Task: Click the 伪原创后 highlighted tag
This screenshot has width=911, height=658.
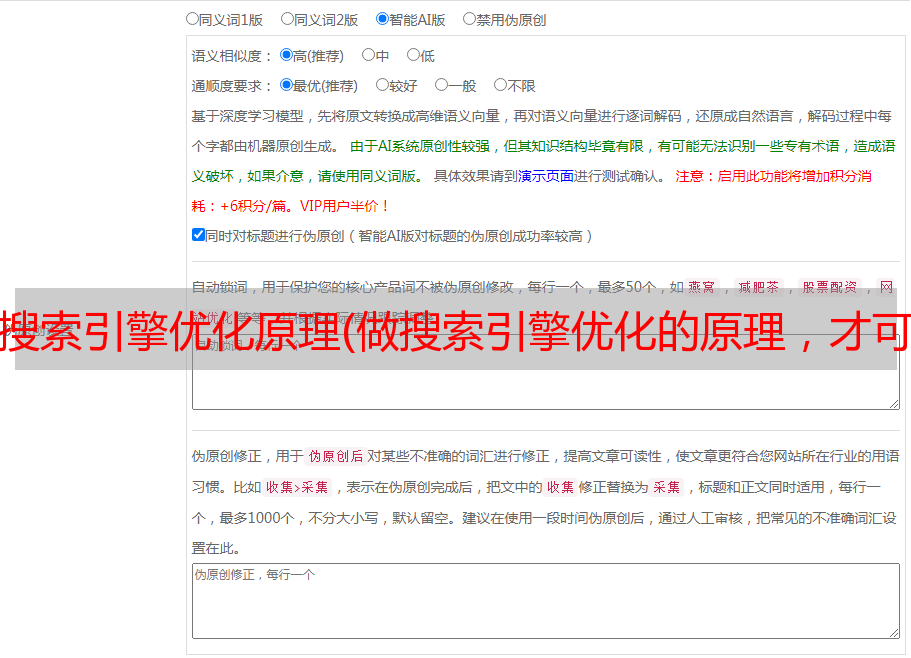Action: [335, 456]
